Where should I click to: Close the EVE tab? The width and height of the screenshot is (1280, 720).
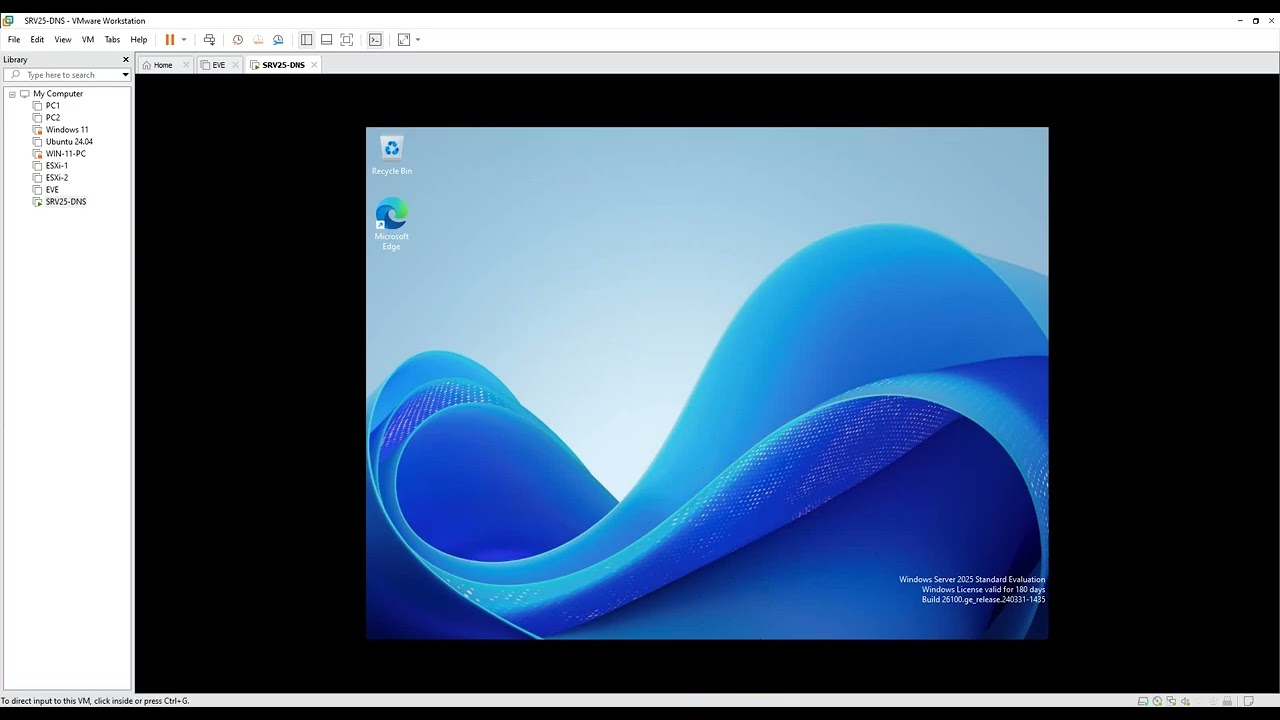(236, 65)
